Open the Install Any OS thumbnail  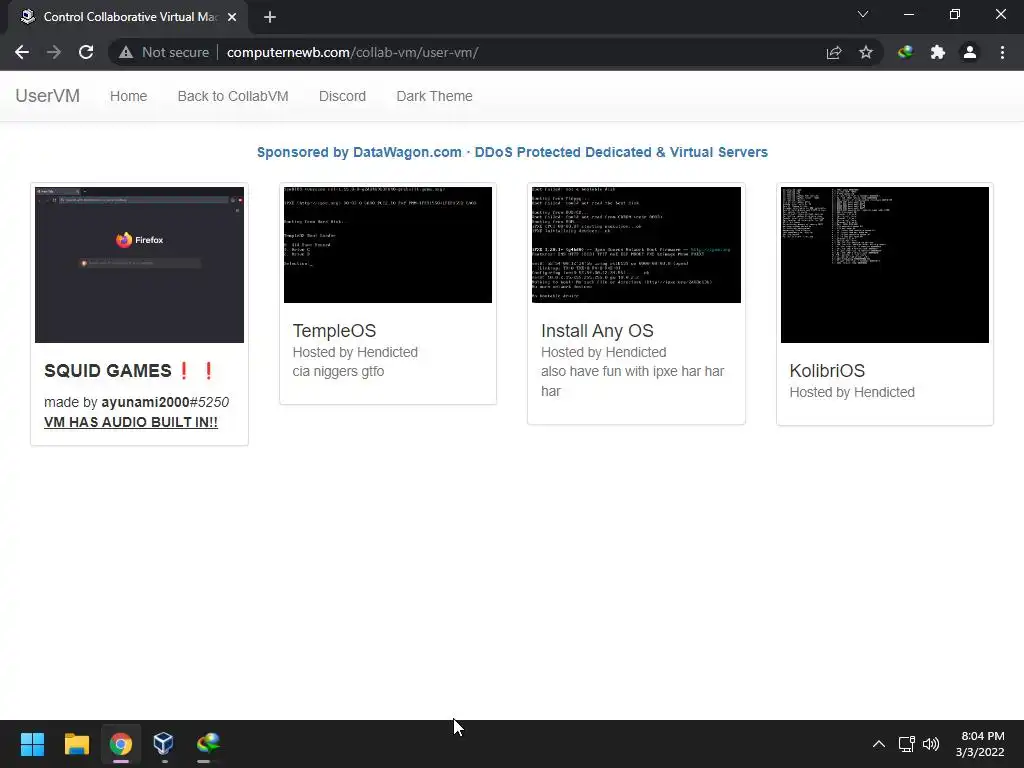click(636, 245)
